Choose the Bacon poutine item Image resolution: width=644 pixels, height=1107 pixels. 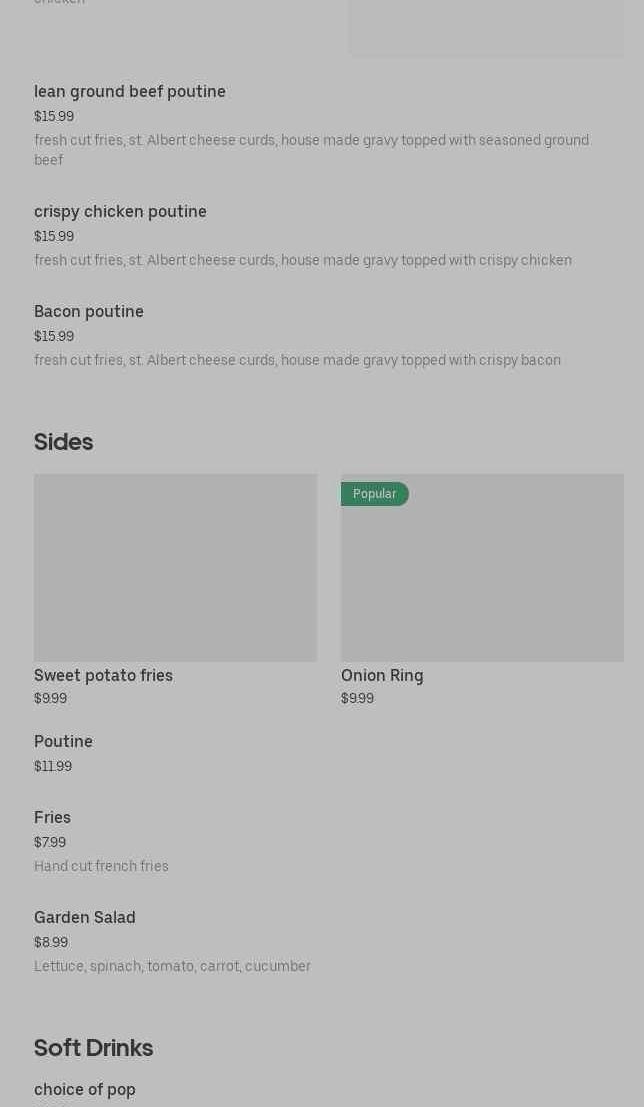[89, 312]
